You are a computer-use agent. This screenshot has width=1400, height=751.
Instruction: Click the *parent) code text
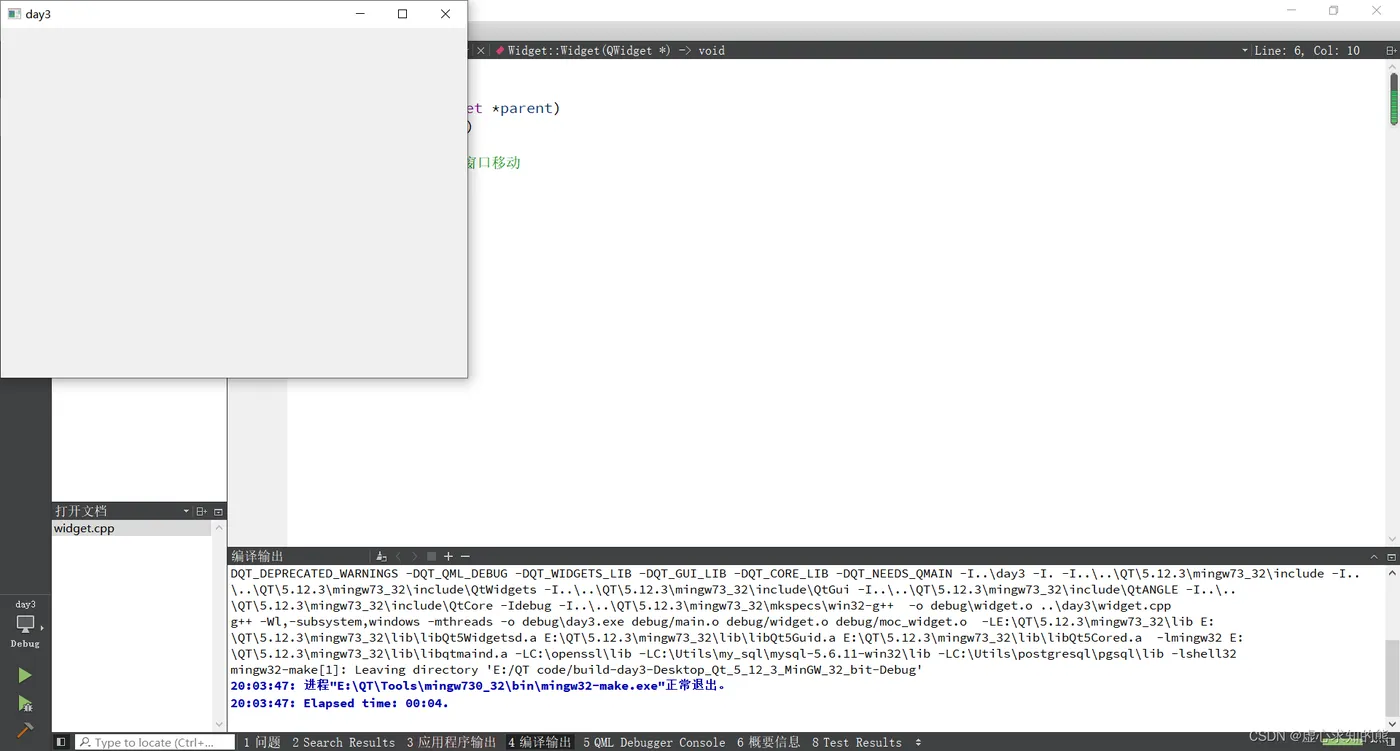526,108
